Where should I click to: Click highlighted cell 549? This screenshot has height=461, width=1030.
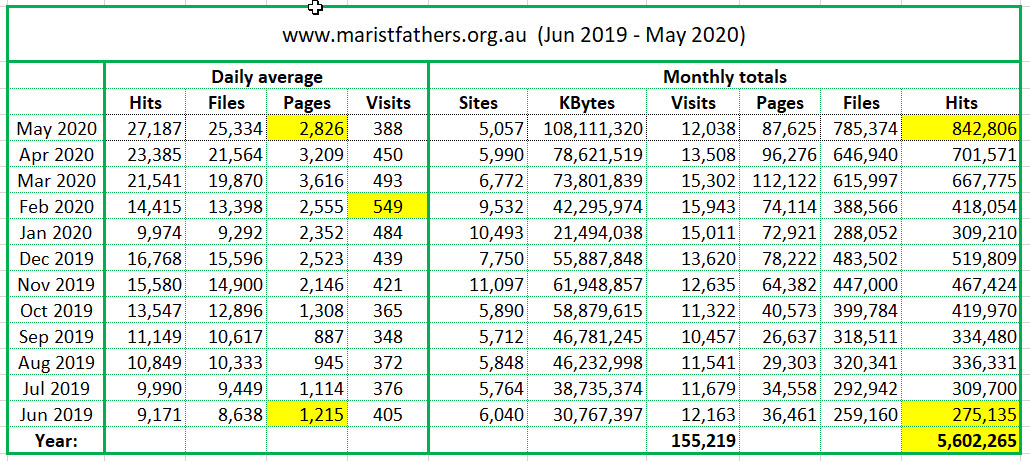point(388,207)
